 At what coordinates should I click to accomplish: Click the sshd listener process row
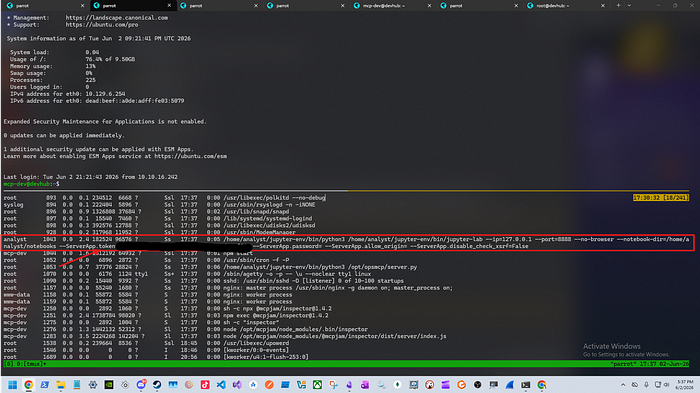pos(203,281)
